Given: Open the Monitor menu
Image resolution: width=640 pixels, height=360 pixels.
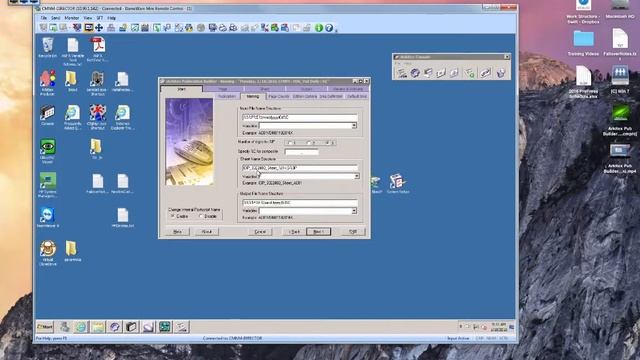Looking at the screenshot, I should point(71,18).
